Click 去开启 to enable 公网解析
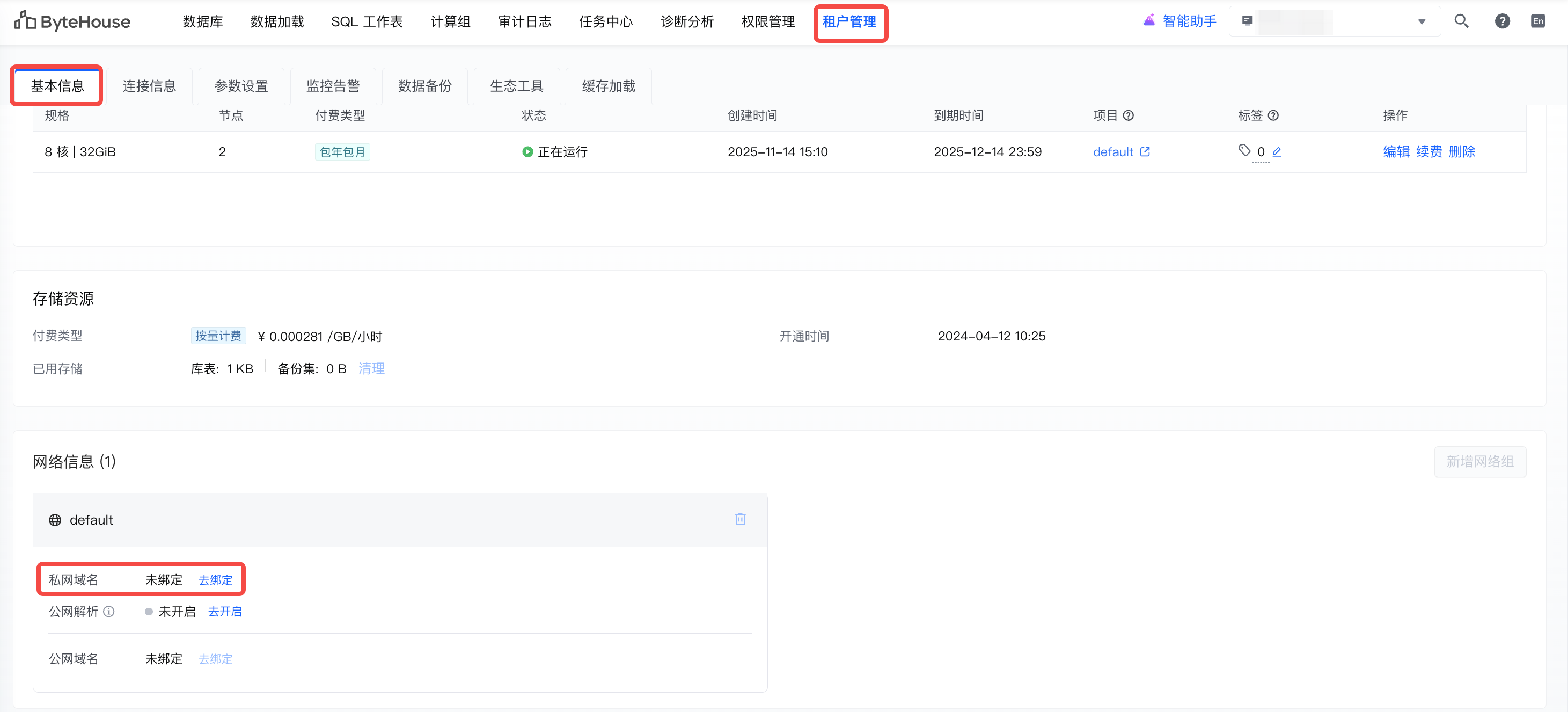This screenshot has height=712, width=1568. (x=225, y=612)
